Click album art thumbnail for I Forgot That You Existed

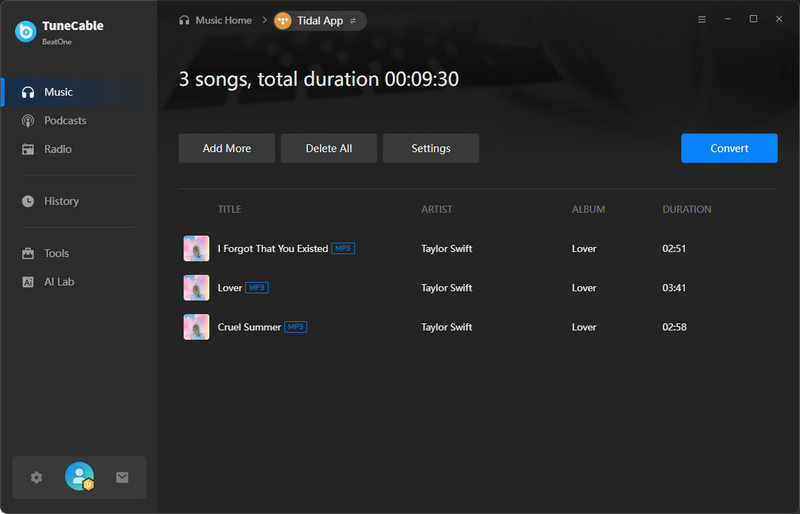[x=196, y=249]
